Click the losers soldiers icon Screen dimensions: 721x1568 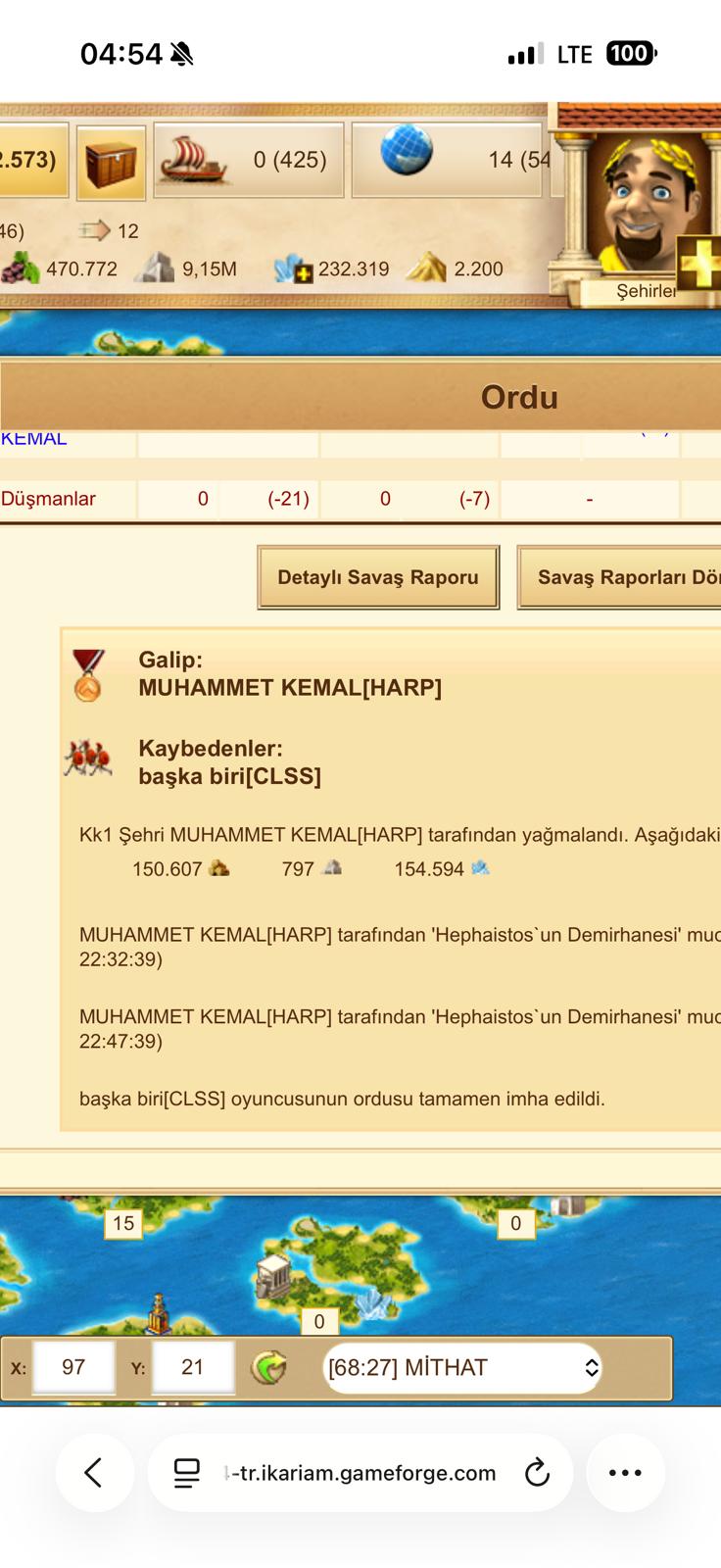point(88,759)
